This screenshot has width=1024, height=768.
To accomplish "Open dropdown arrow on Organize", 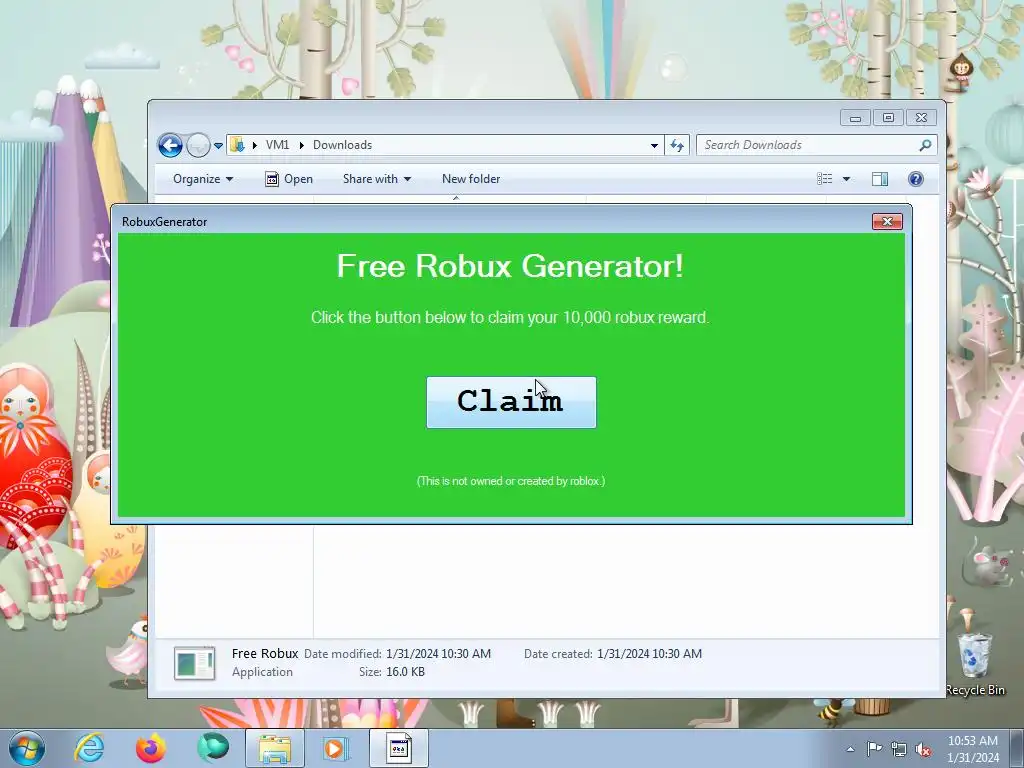I will coord(229,179).
